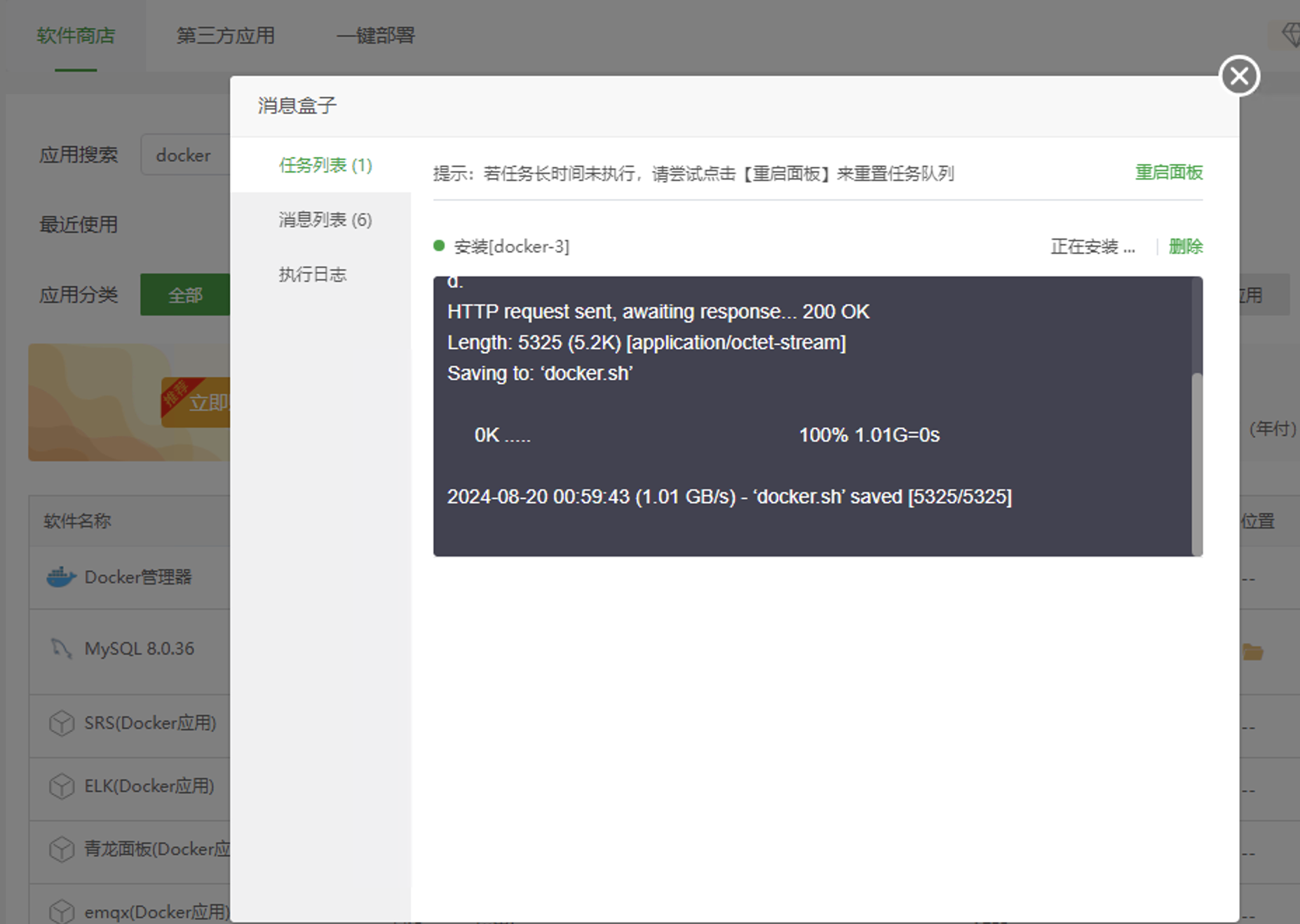Click the 'Saving to: docker.sh' log line
This screenshot has width=1300, height=924.
tap(540, 374)
